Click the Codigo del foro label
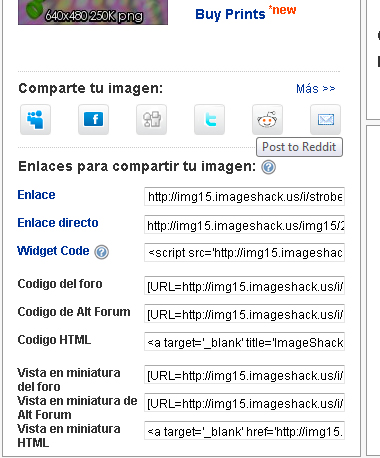Screen dimensions: 380x458 60,284
